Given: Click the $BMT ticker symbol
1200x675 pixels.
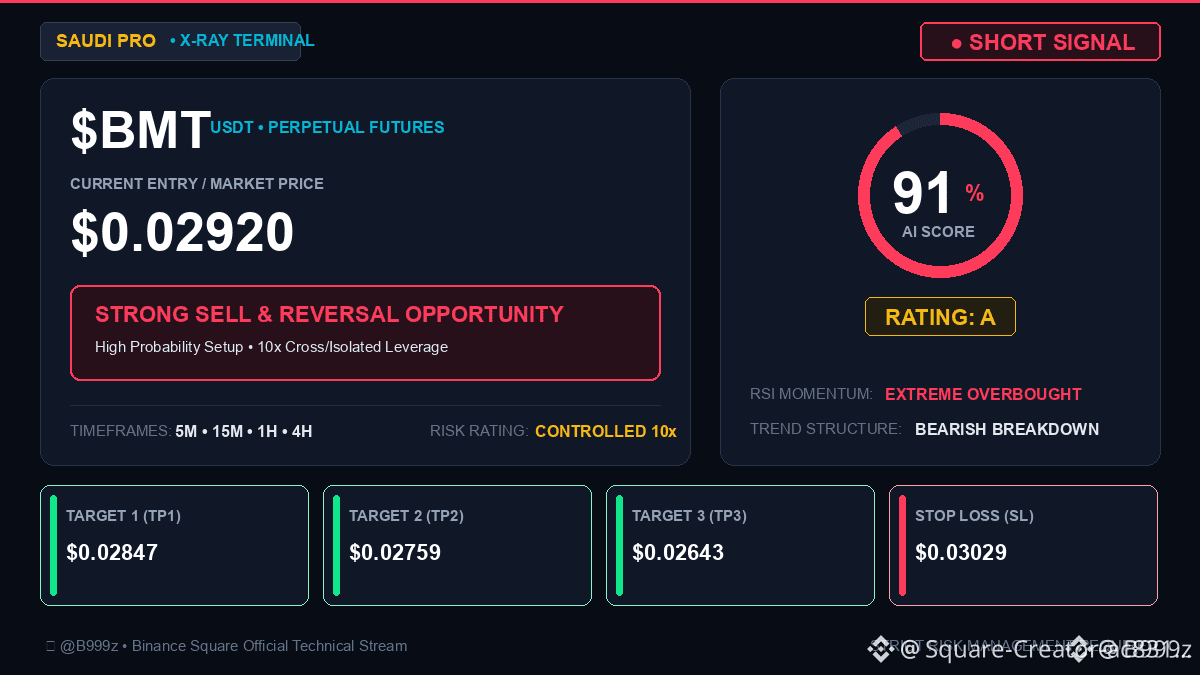Looking at the screenshot, I should point(140,131).
